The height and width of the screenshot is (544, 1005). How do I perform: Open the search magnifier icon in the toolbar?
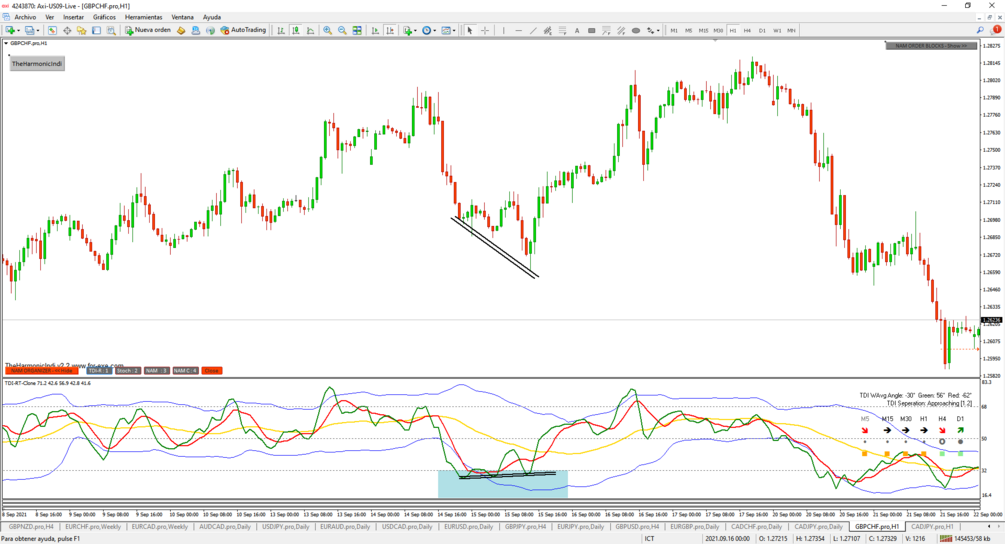980,30
